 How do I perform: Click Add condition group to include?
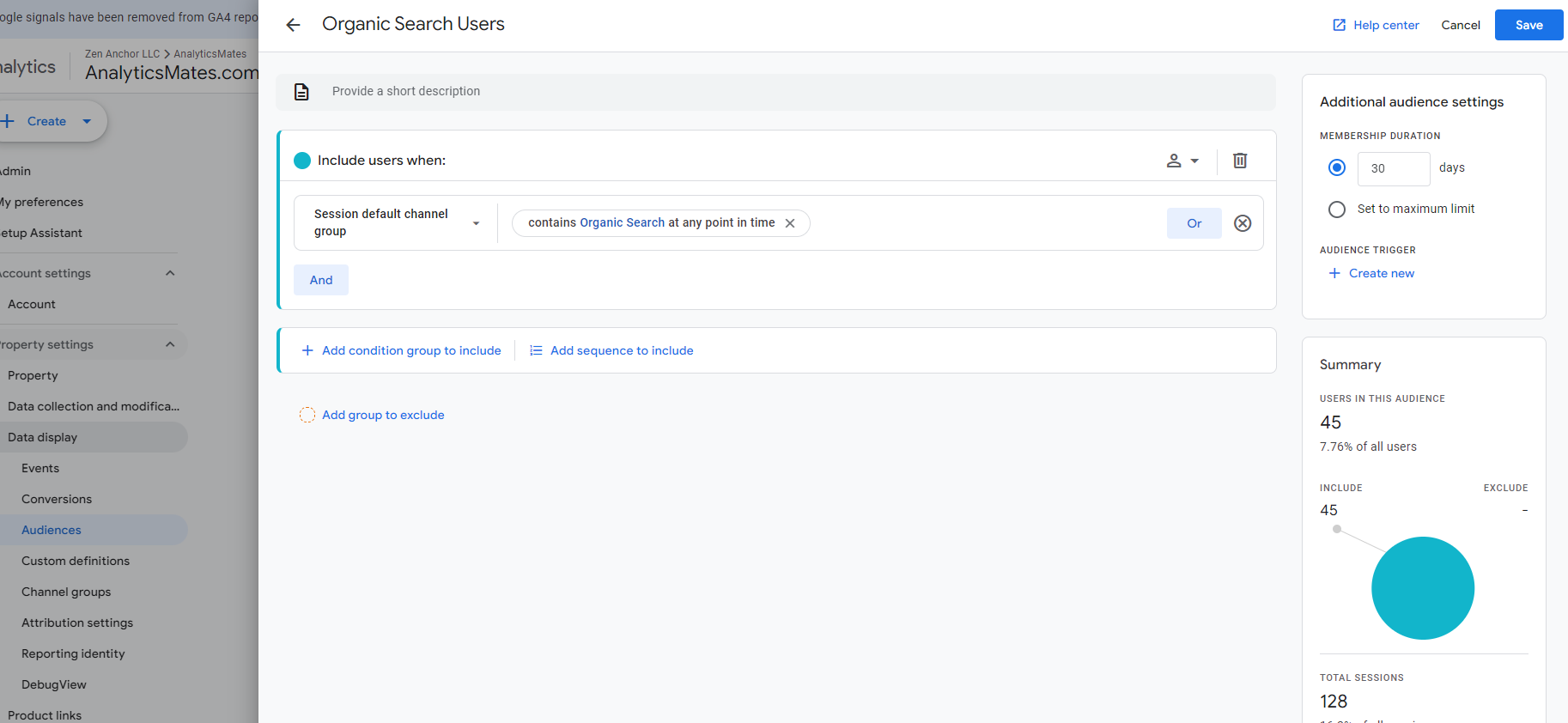401,350
